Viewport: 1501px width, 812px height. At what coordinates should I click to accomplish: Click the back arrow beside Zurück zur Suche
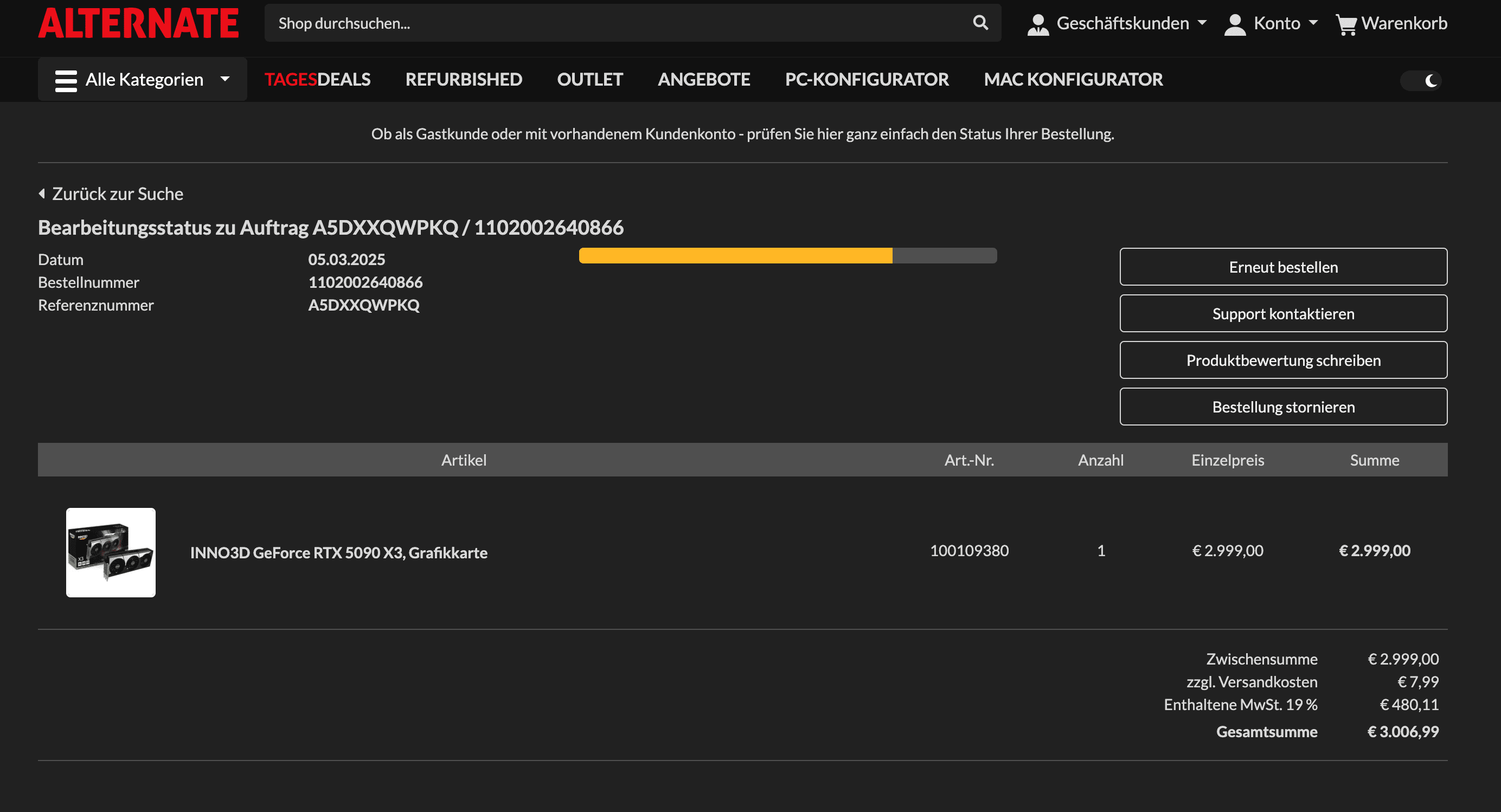coord(42,194)
